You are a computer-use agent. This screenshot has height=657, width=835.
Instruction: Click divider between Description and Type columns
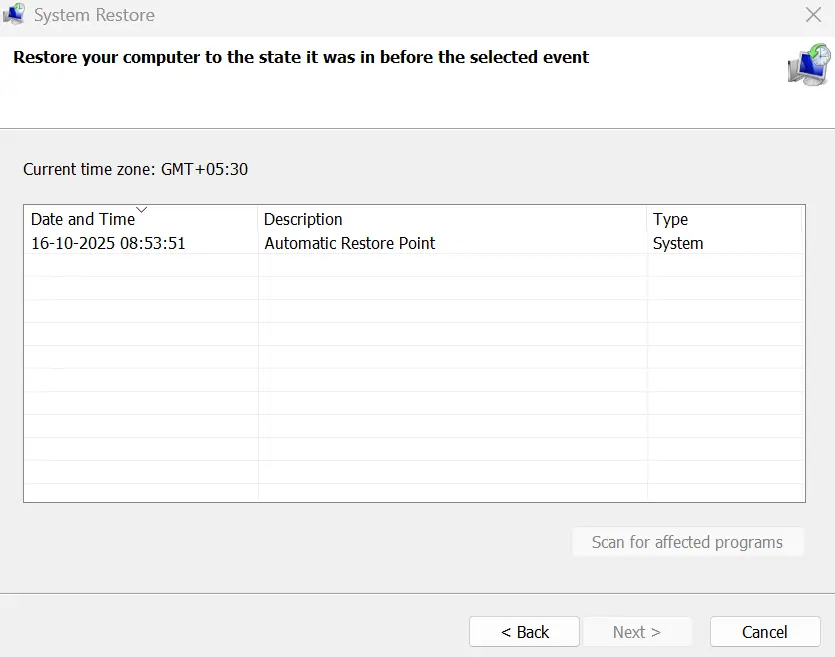click(x=647, y=219)
